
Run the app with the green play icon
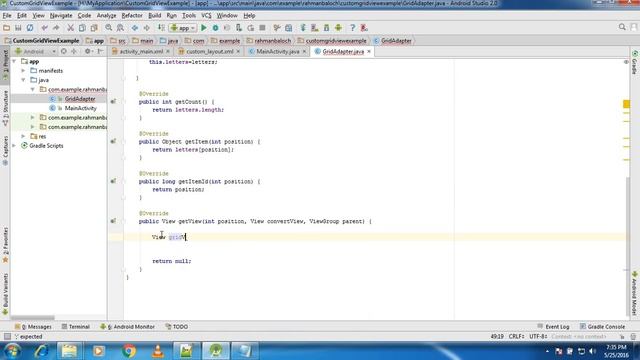[204, 28]
